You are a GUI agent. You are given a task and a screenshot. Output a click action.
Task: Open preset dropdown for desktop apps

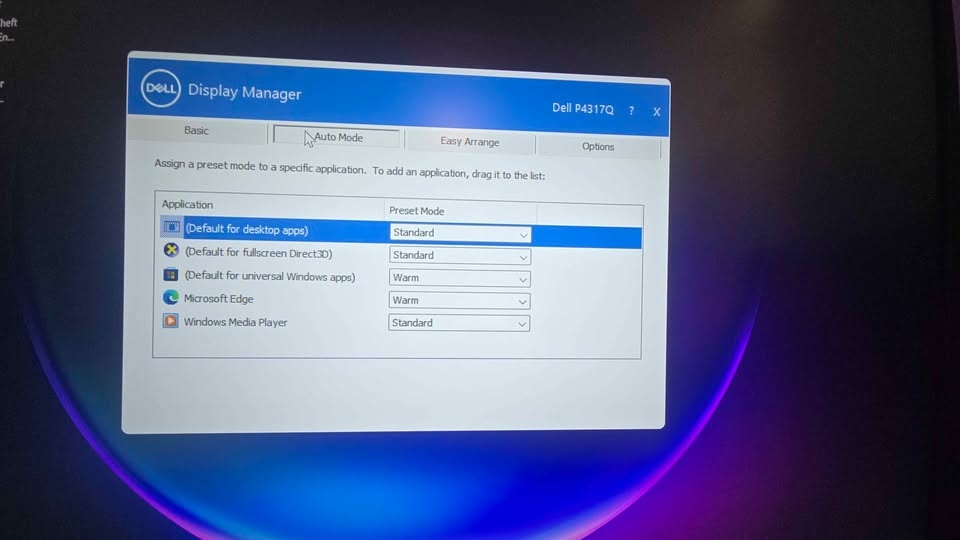[460, 233]
